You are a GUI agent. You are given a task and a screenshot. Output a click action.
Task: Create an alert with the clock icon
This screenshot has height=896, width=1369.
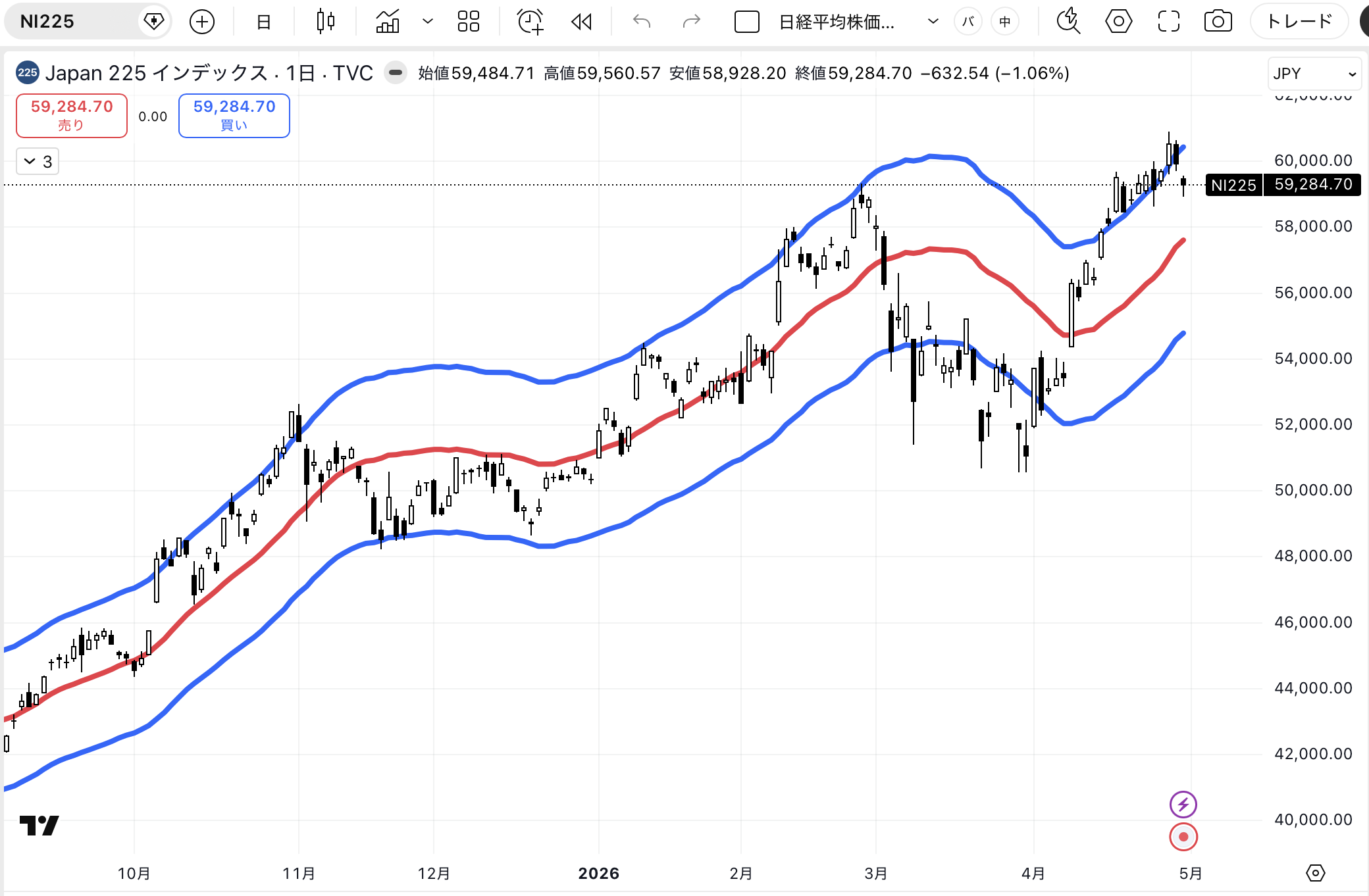529,22
